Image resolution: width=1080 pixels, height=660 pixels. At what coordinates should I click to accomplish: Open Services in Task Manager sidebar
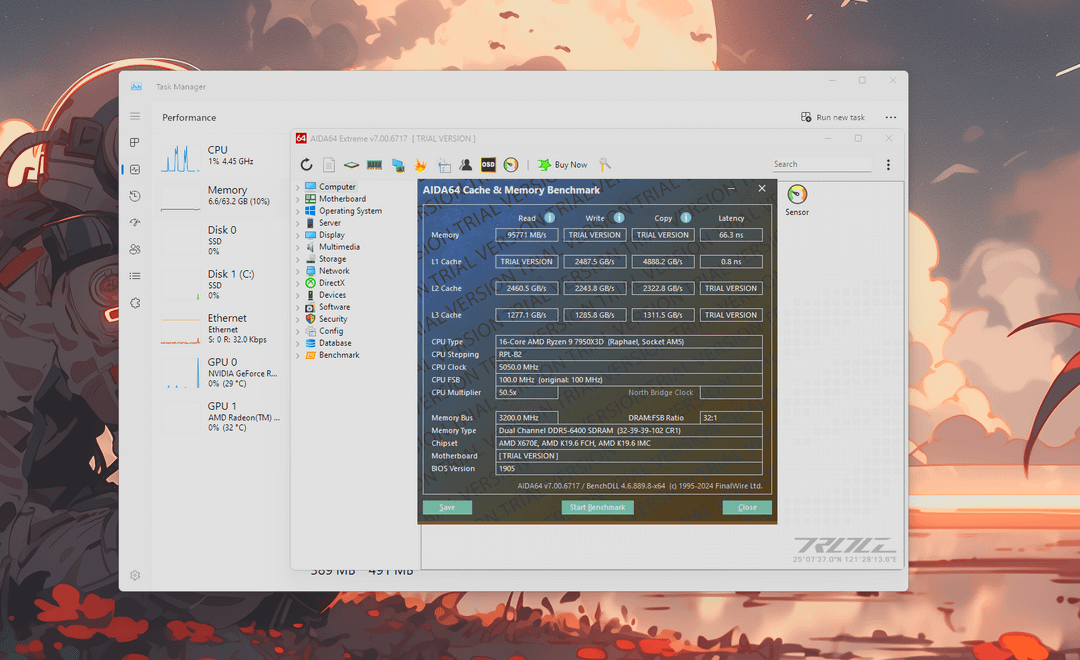pos(135,303)
